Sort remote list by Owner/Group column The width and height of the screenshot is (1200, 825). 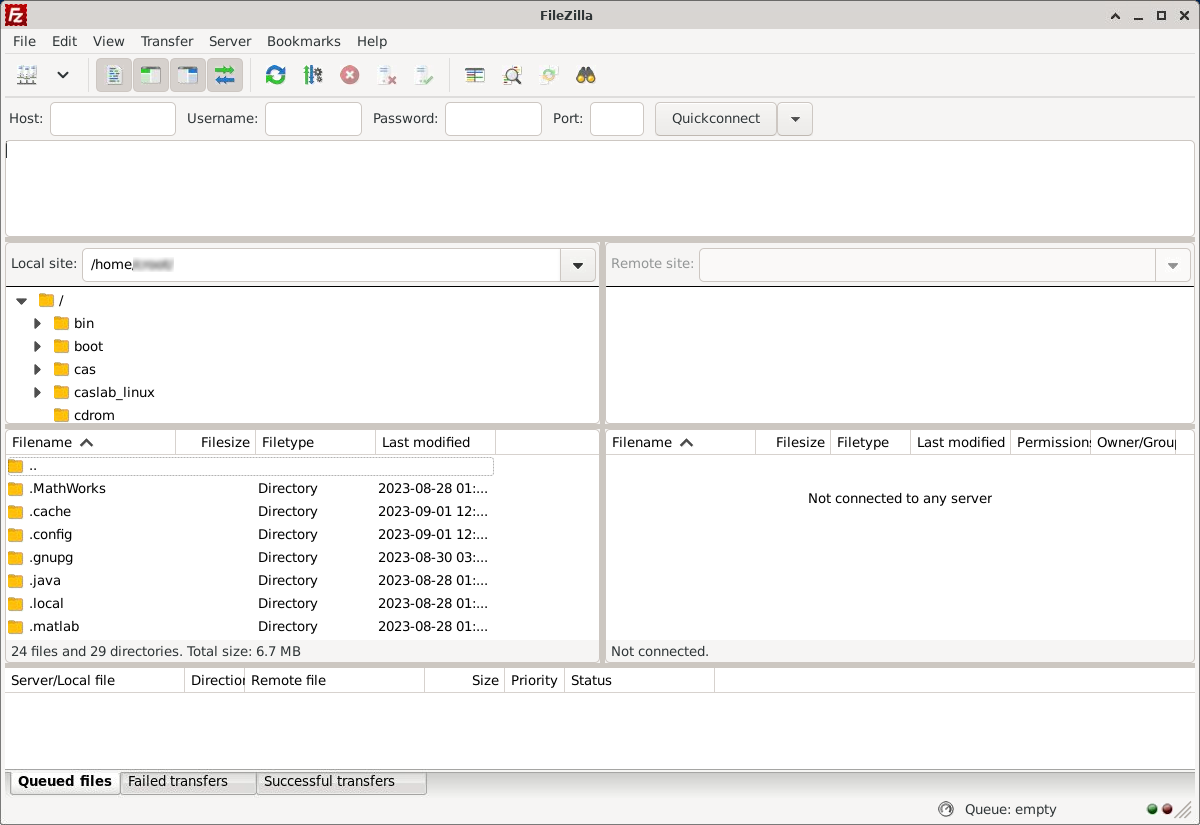(x=1134, y=442)
